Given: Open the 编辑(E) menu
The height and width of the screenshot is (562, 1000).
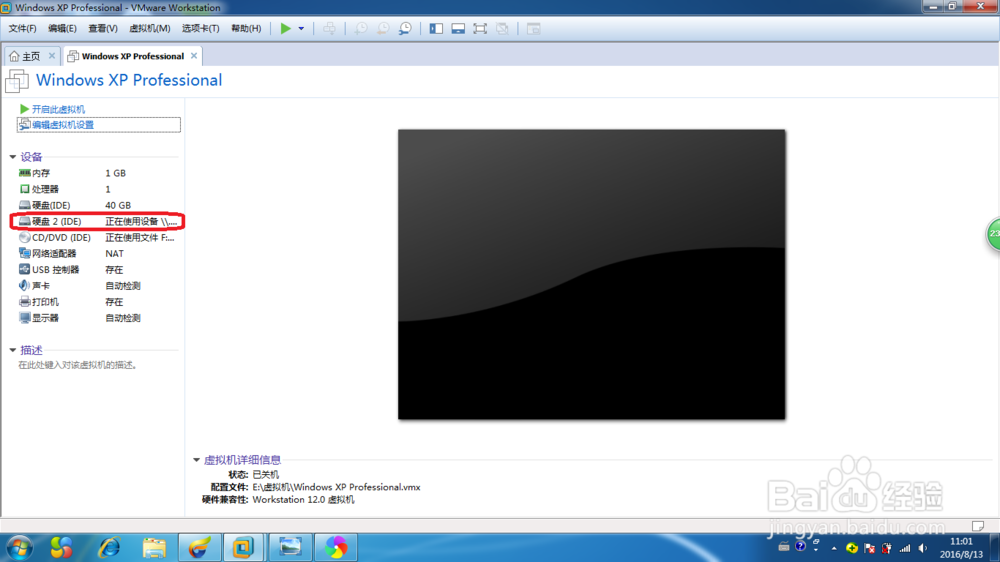Looking at the screenshot, I should tap(62, 28).
